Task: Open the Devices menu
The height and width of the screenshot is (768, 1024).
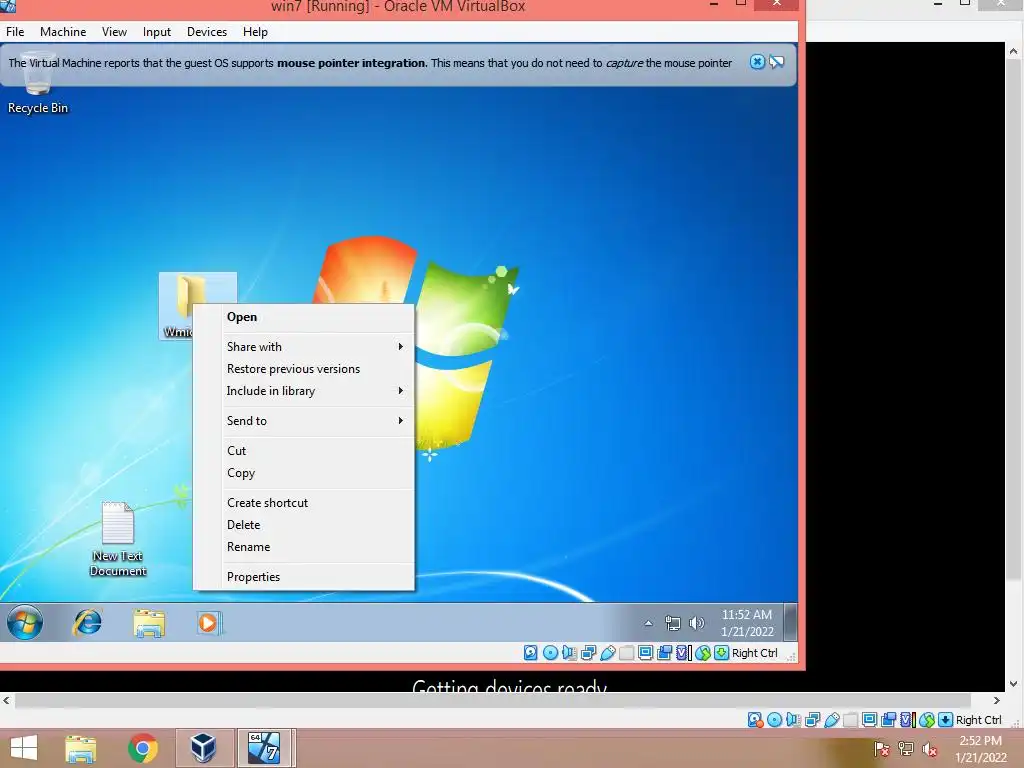Action: click(207, 31)
